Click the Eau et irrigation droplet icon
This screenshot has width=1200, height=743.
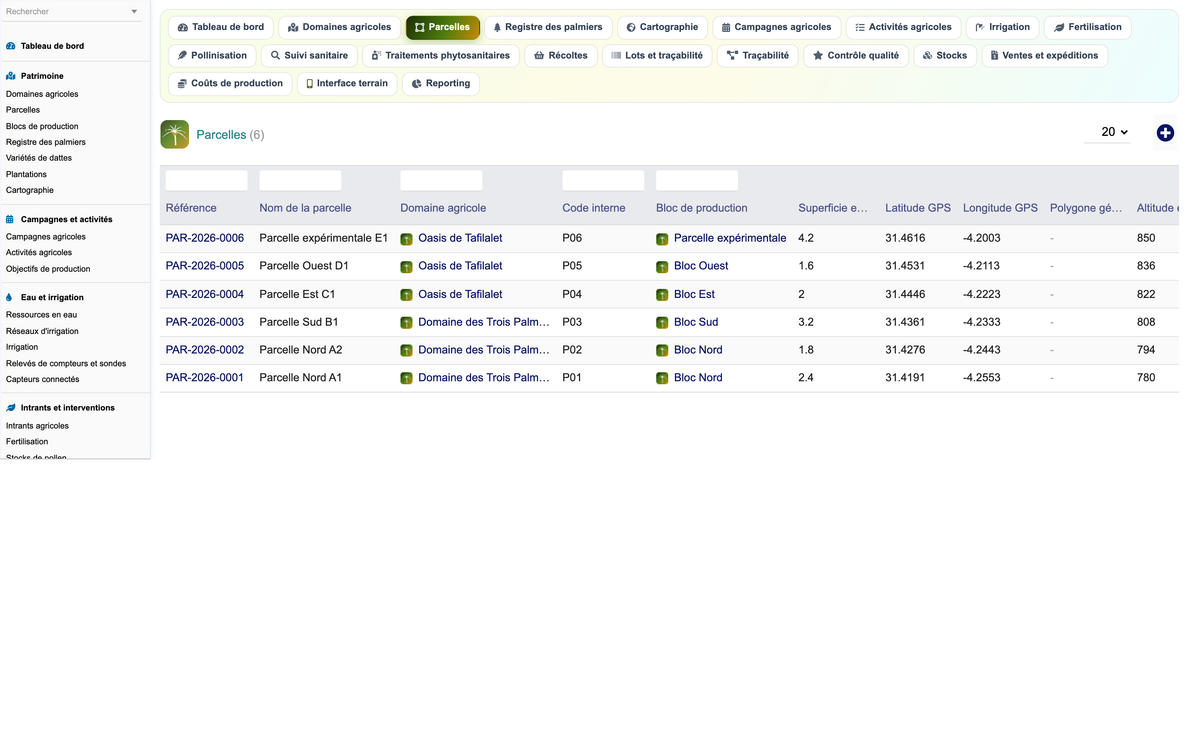tap(11, 297)
